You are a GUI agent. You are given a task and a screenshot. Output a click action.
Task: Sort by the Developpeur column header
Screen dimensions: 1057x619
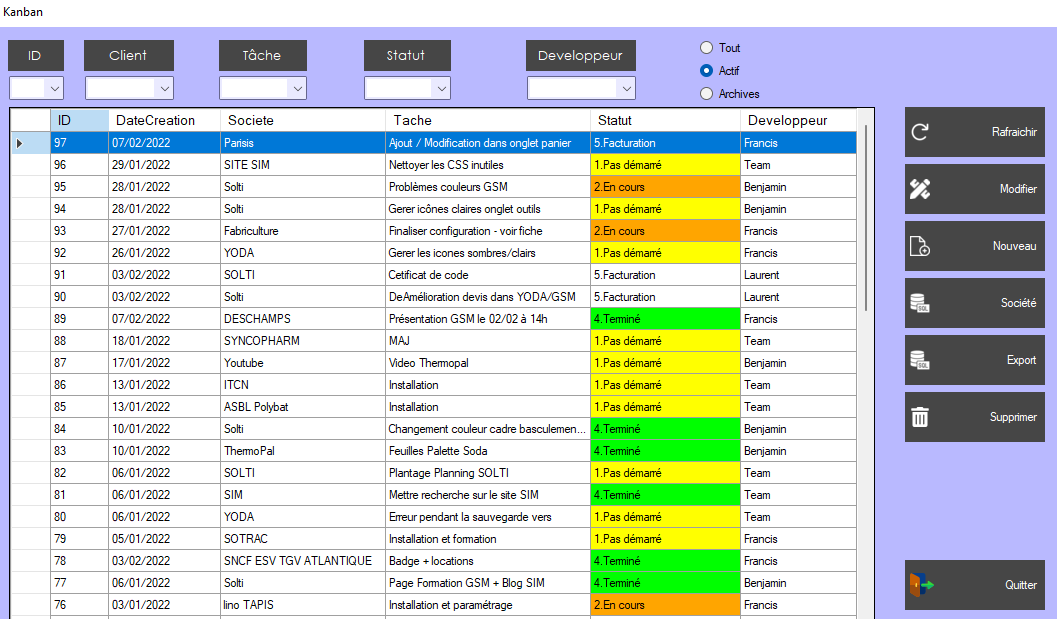[x=798, y=120]
